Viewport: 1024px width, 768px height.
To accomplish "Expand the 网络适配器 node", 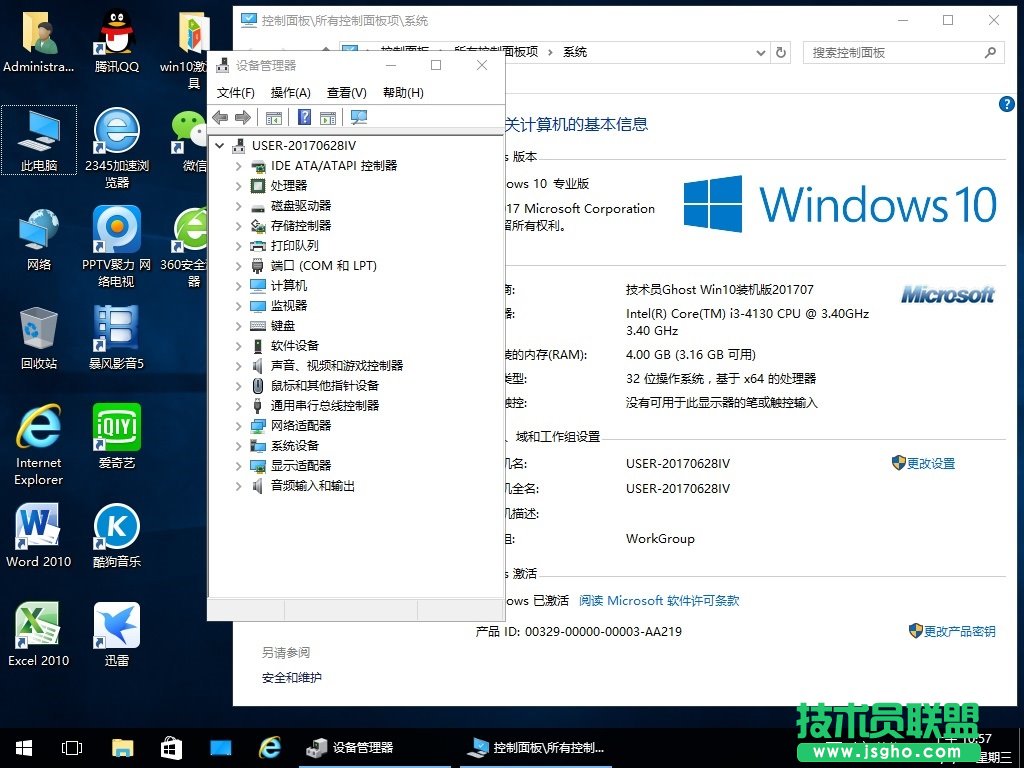I will pyautogui.click(x=238, y=426).
